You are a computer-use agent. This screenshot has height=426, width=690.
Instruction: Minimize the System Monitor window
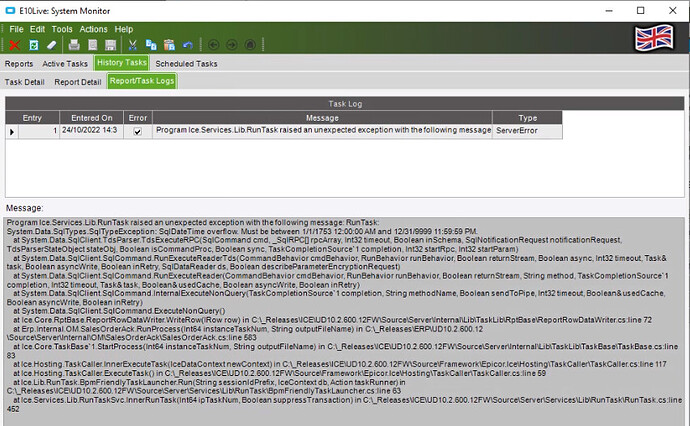point(609,11)
